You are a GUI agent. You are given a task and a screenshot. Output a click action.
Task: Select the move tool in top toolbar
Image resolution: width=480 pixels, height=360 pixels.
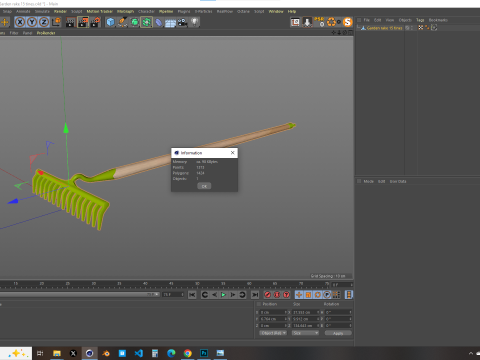pyautogui.click(x=5, y=22)
